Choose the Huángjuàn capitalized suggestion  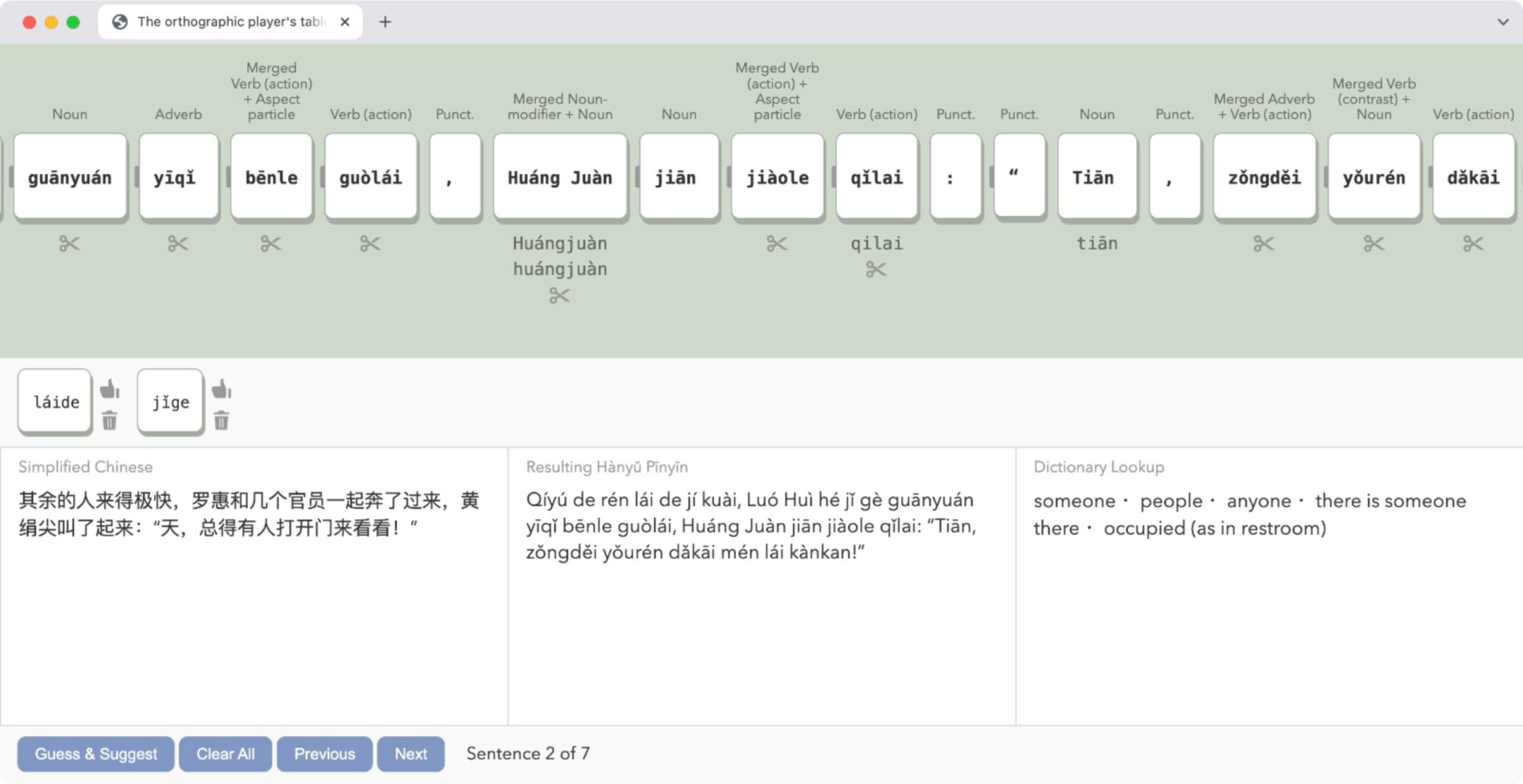tap(560, 243)
